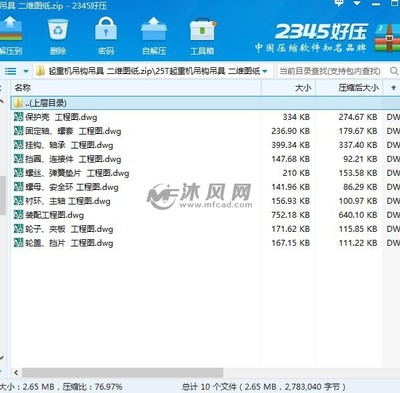Click dwg file icon of 装配工程图
The height and width of the screenshot is (393, 400).
tap(18, 215)
